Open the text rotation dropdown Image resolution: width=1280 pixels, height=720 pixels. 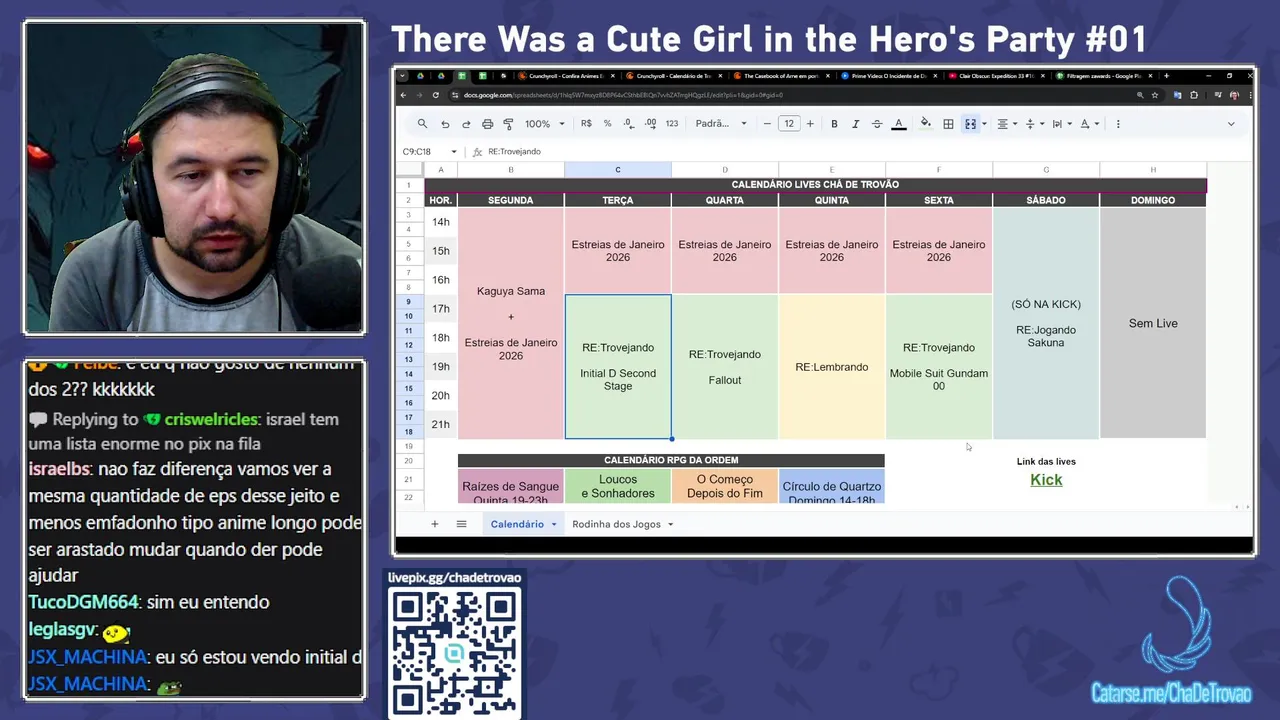click(1089, 124)
